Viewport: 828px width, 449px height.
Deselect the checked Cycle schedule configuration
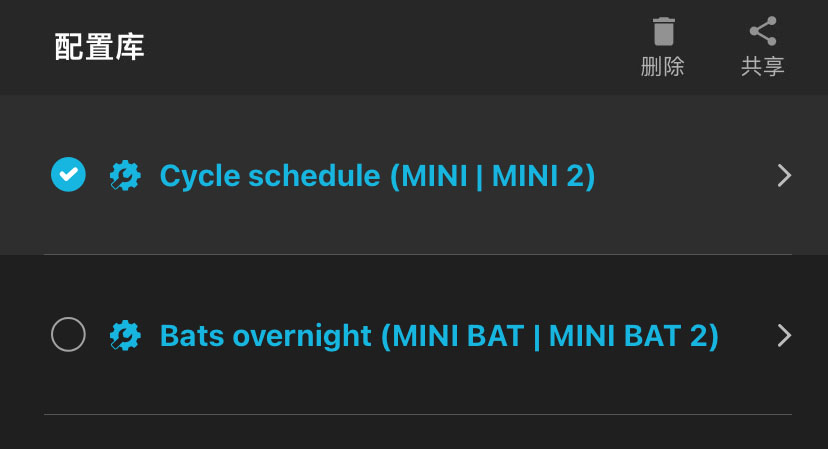(x=68, y=175)
